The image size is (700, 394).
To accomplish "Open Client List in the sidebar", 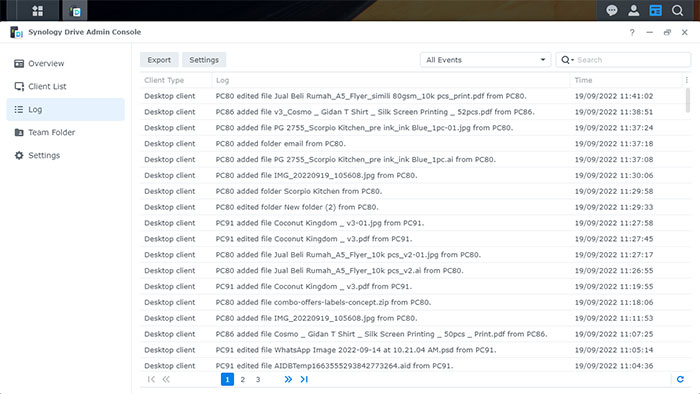I will coord(66,86).
